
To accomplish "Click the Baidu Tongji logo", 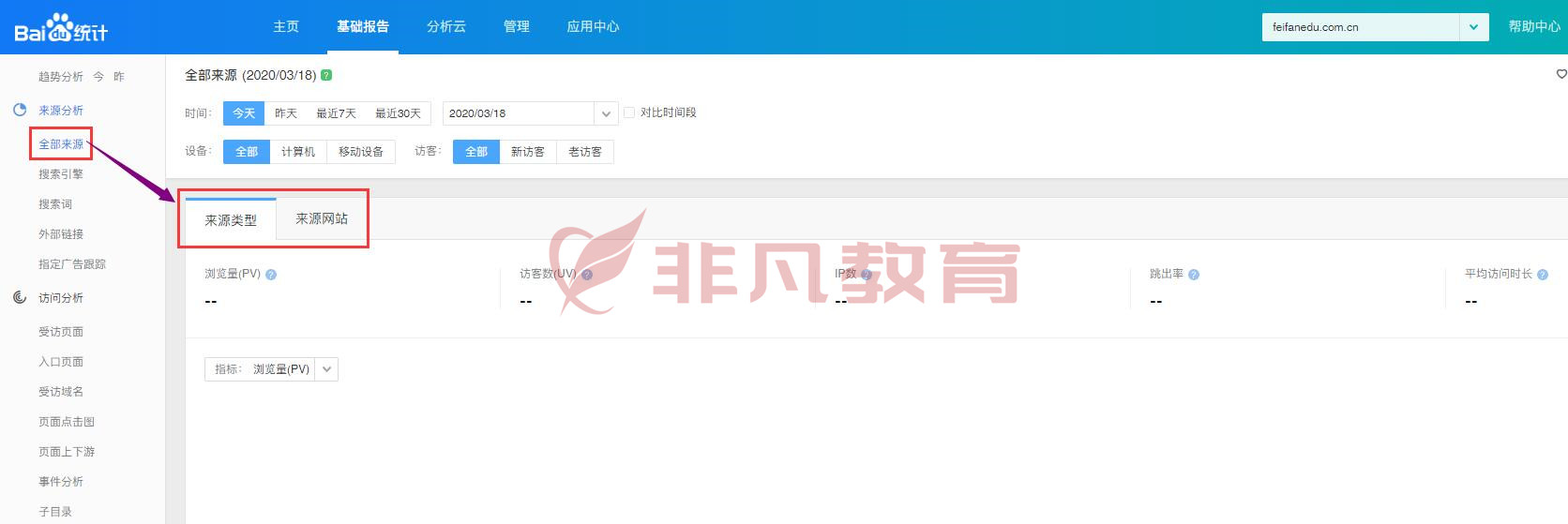I will [61, 28].
